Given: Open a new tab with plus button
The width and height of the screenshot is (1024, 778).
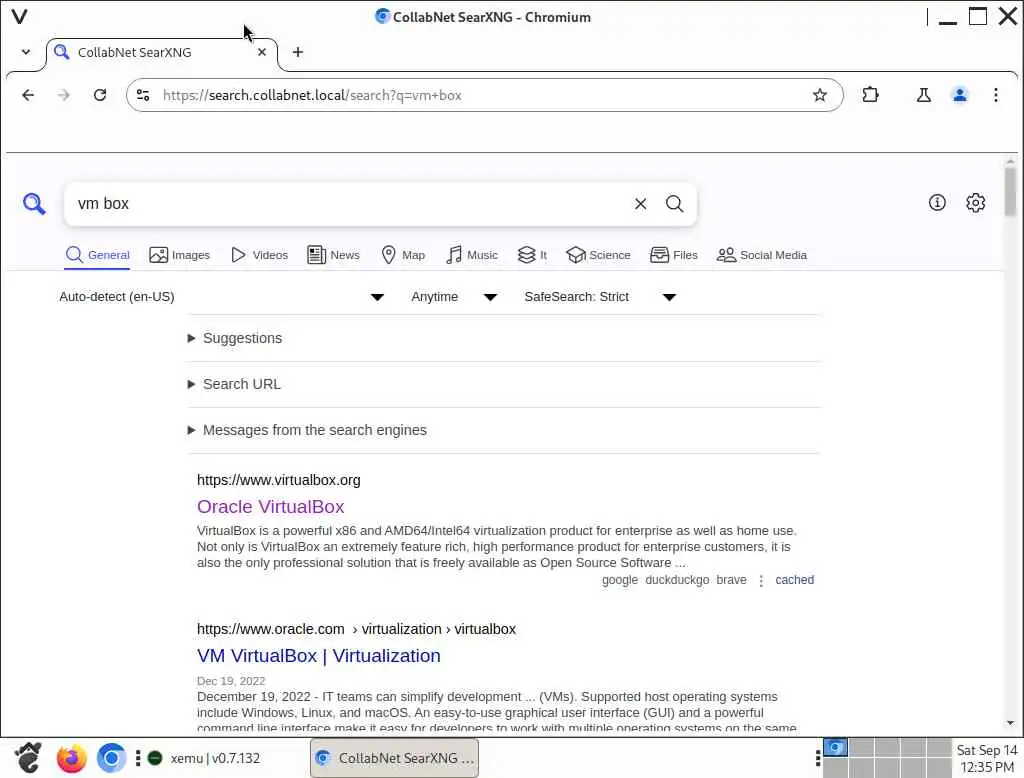Looking at the screenshot, I should tap(298, 52).
